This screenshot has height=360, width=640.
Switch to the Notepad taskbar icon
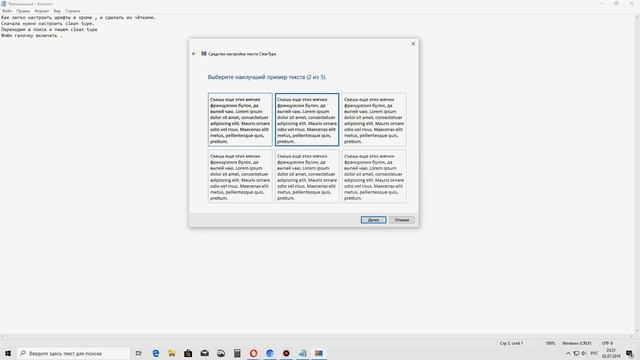[x=302, y=353]
